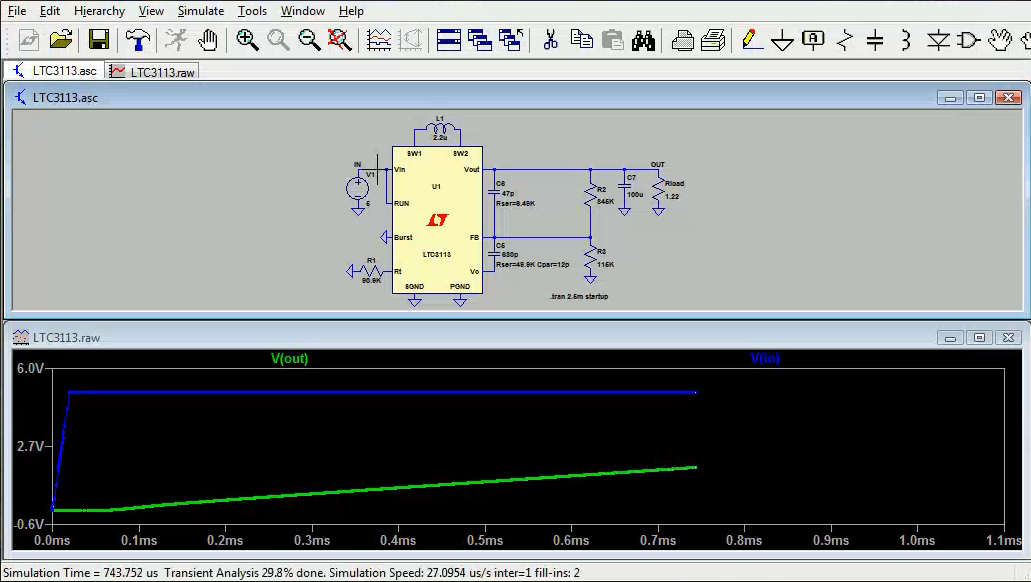Zoom out with the minus magnifier
The width and height of the screenshot is (1031, 582).
tap(309, 40)
